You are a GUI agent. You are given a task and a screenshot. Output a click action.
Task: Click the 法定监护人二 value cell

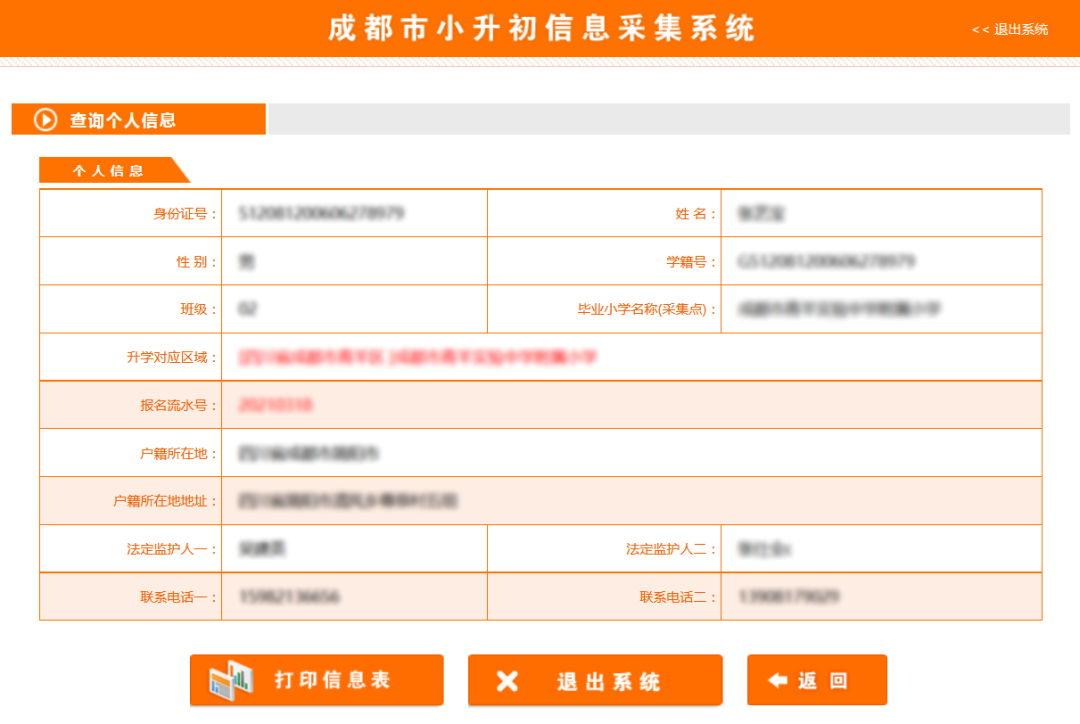pos(880,548)
